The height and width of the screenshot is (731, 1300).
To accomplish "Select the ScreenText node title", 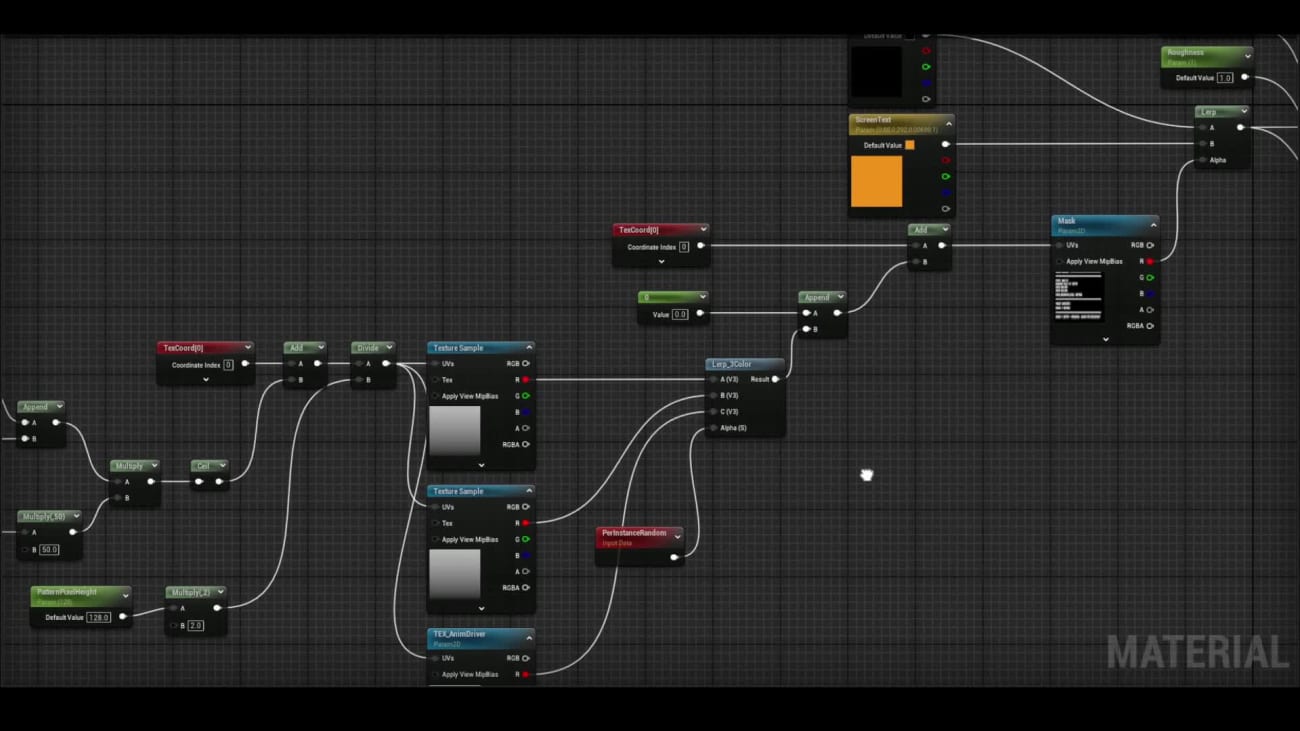I will (x=873, y=120).
